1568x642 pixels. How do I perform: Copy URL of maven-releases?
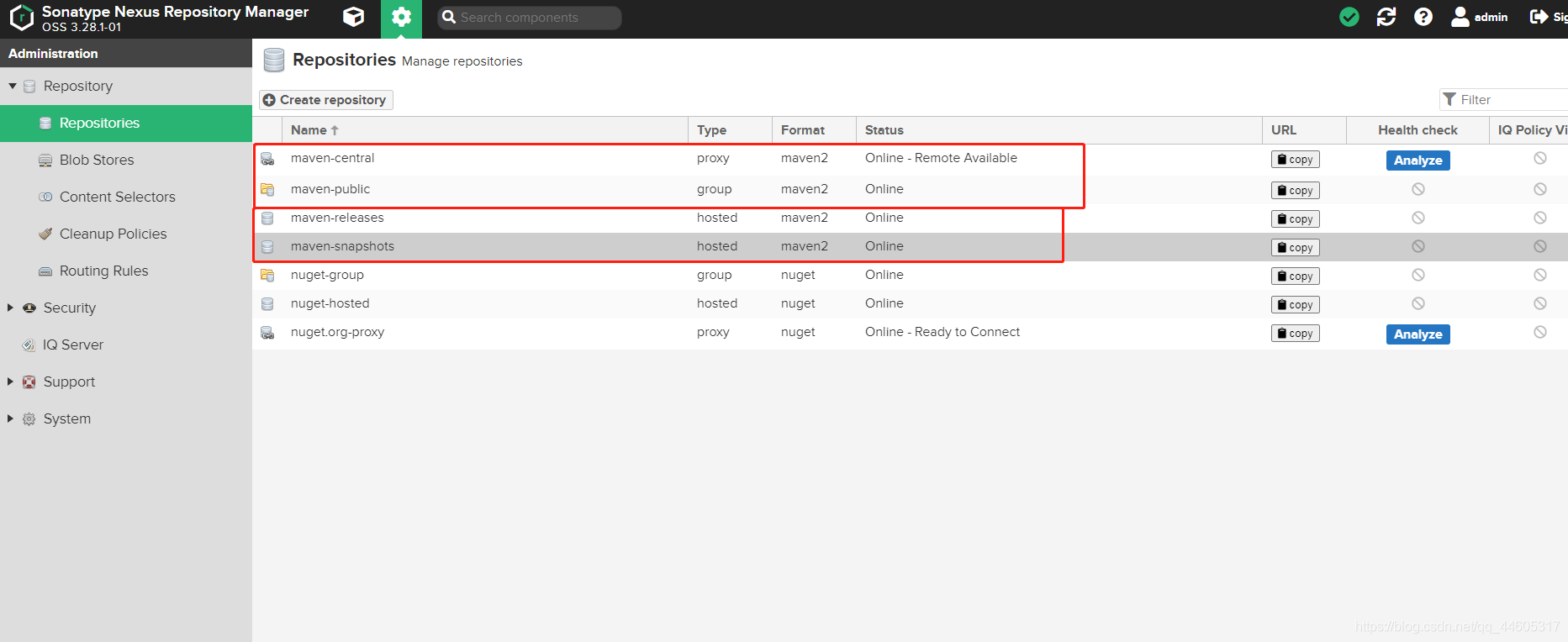[x=1295, y=219]
